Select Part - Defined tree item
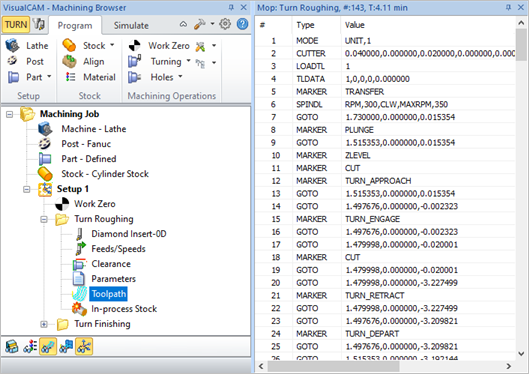The width and height of the screenshot is (529, 374). click(x=89, y=159)
